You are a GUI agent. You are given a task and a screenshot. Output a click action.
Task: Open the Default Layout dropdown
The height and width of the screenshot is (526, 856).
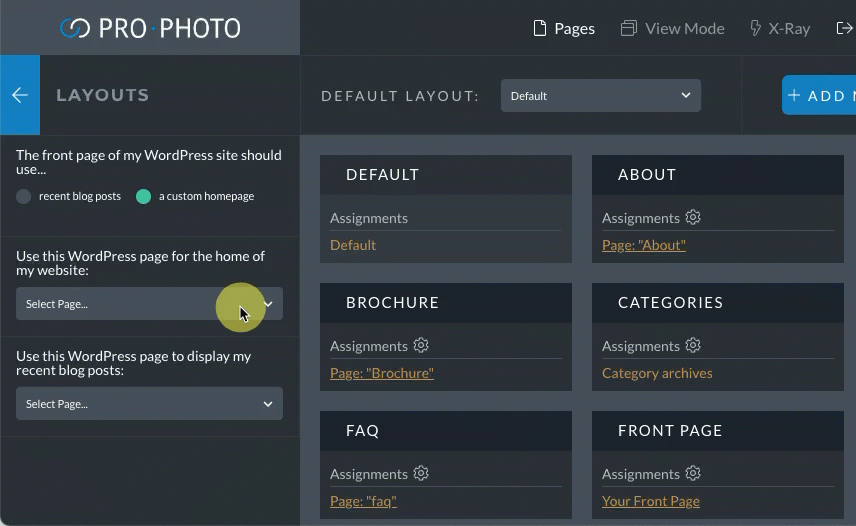pyautogui.click(x=601, y=95)
